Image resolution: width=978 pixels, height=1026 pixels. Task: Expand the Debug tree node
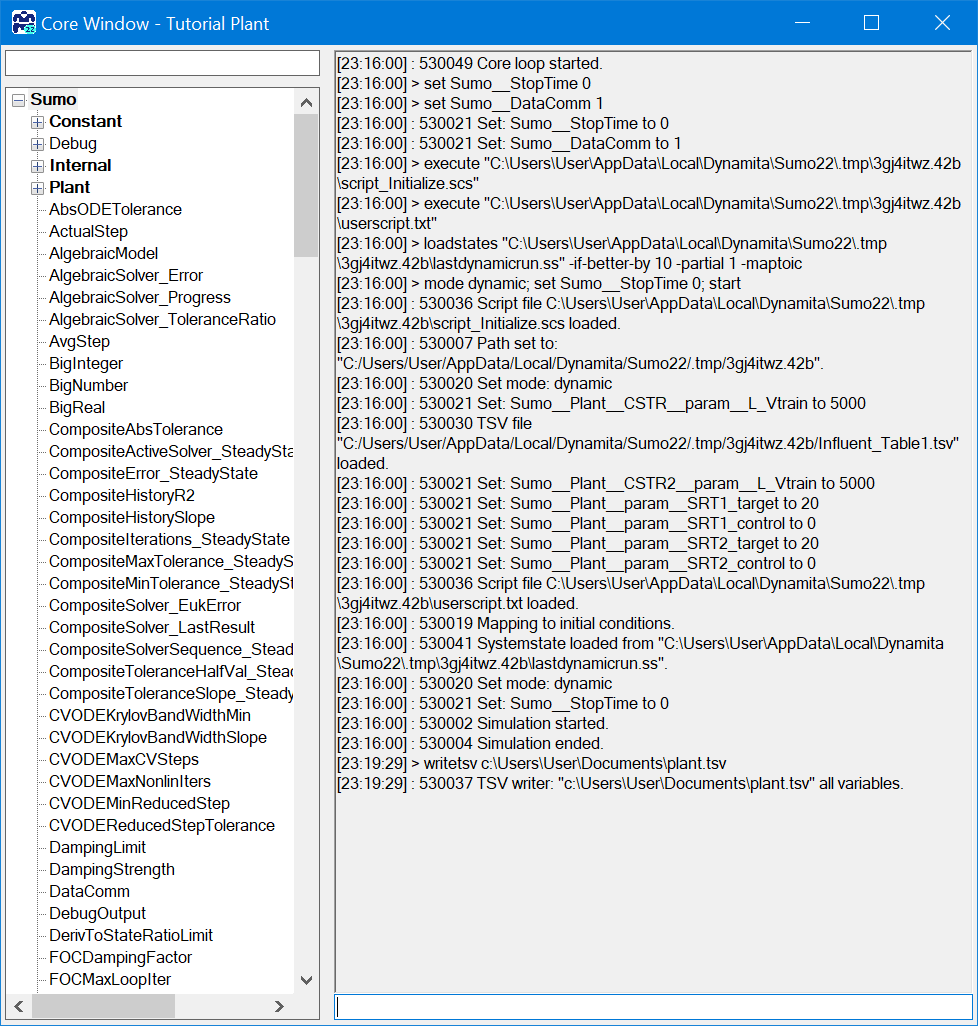click(38, 144)
